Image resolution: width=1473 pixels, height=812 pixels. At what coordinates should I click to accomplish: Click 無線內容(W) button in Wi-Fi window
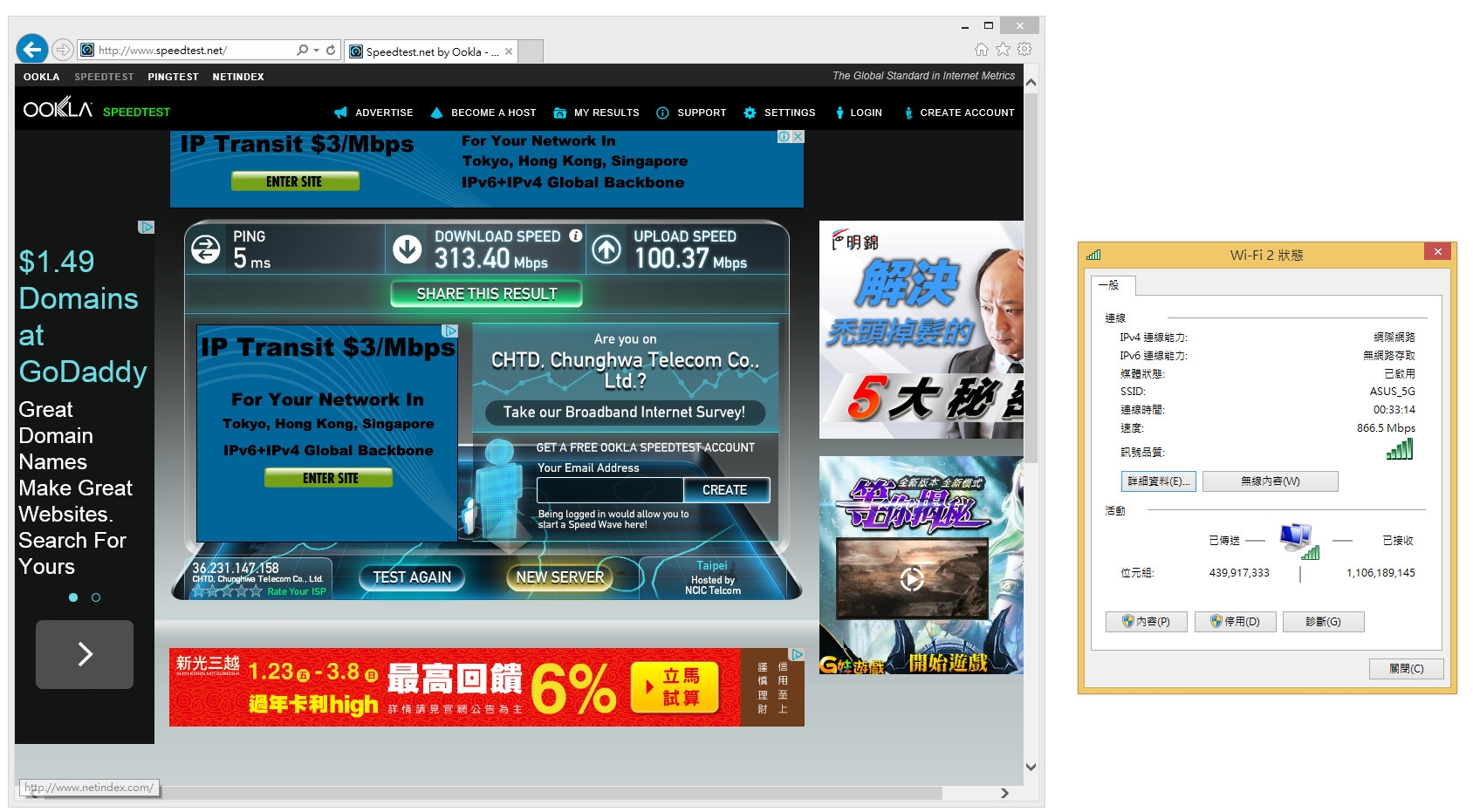point(1271,481)
